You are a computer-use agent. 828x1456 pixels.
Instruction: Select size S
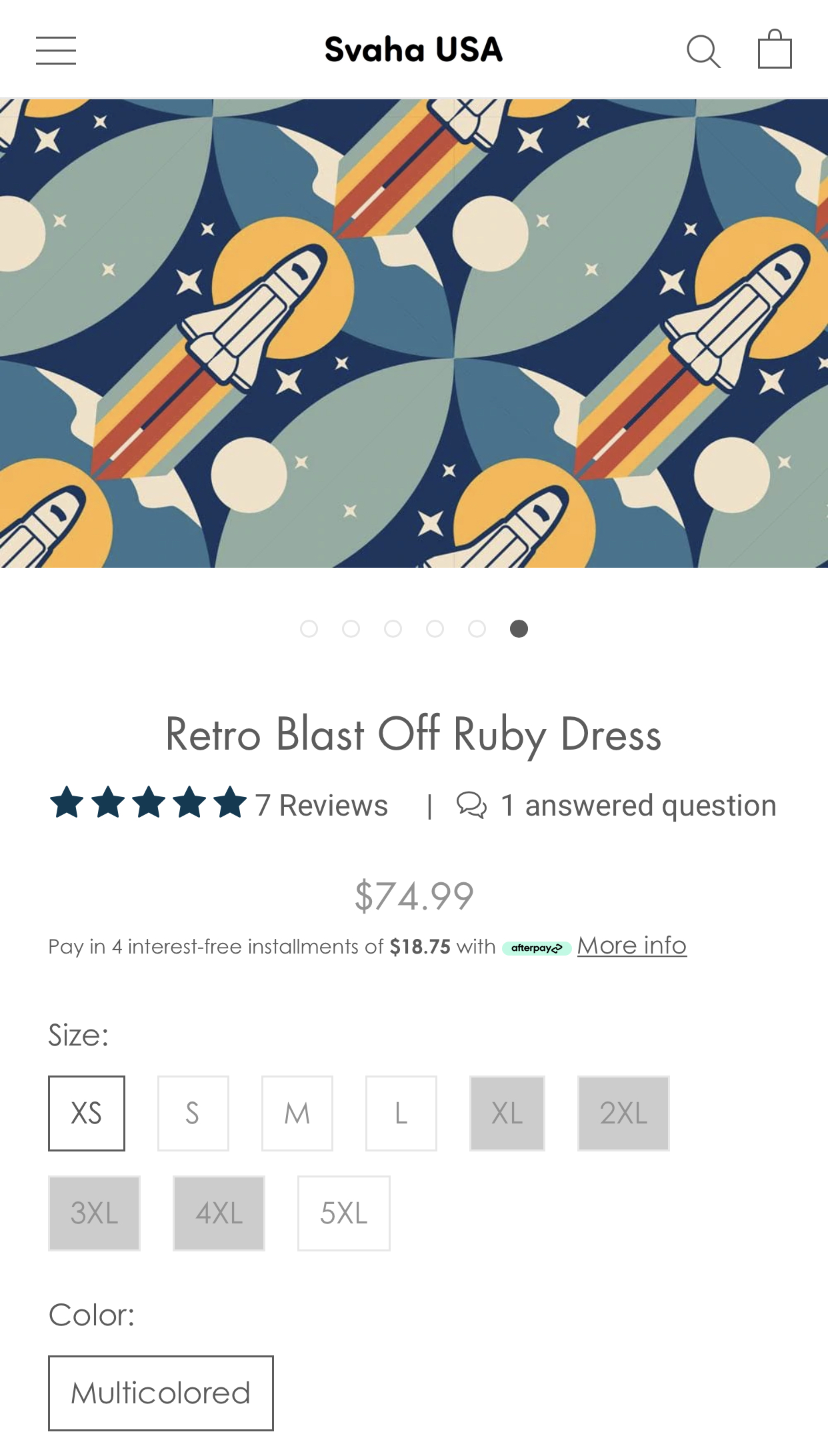[x=193, y=1113]
